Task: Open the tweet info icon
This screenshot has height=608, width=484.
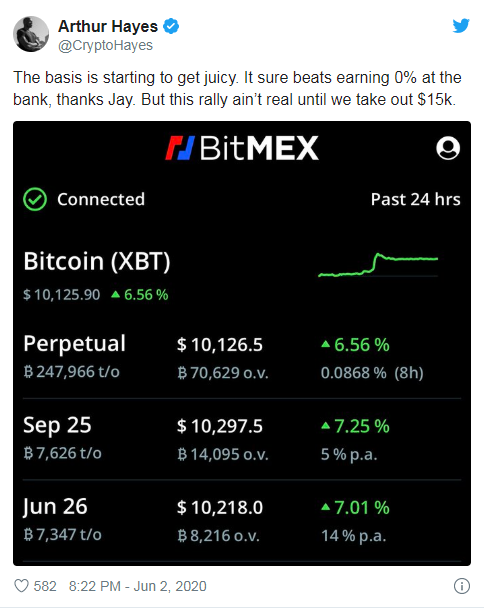Action: click(x=462, y=586)
